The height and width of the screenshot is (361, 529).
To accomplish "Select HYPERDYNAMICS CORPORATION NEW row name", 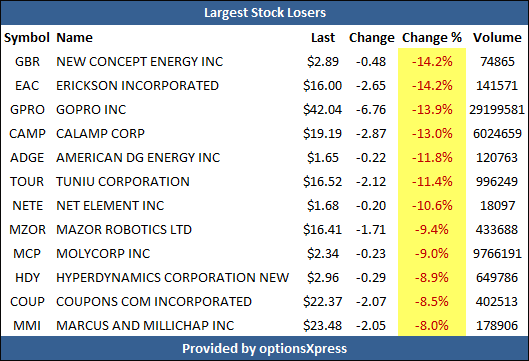I will pos(173,277).
